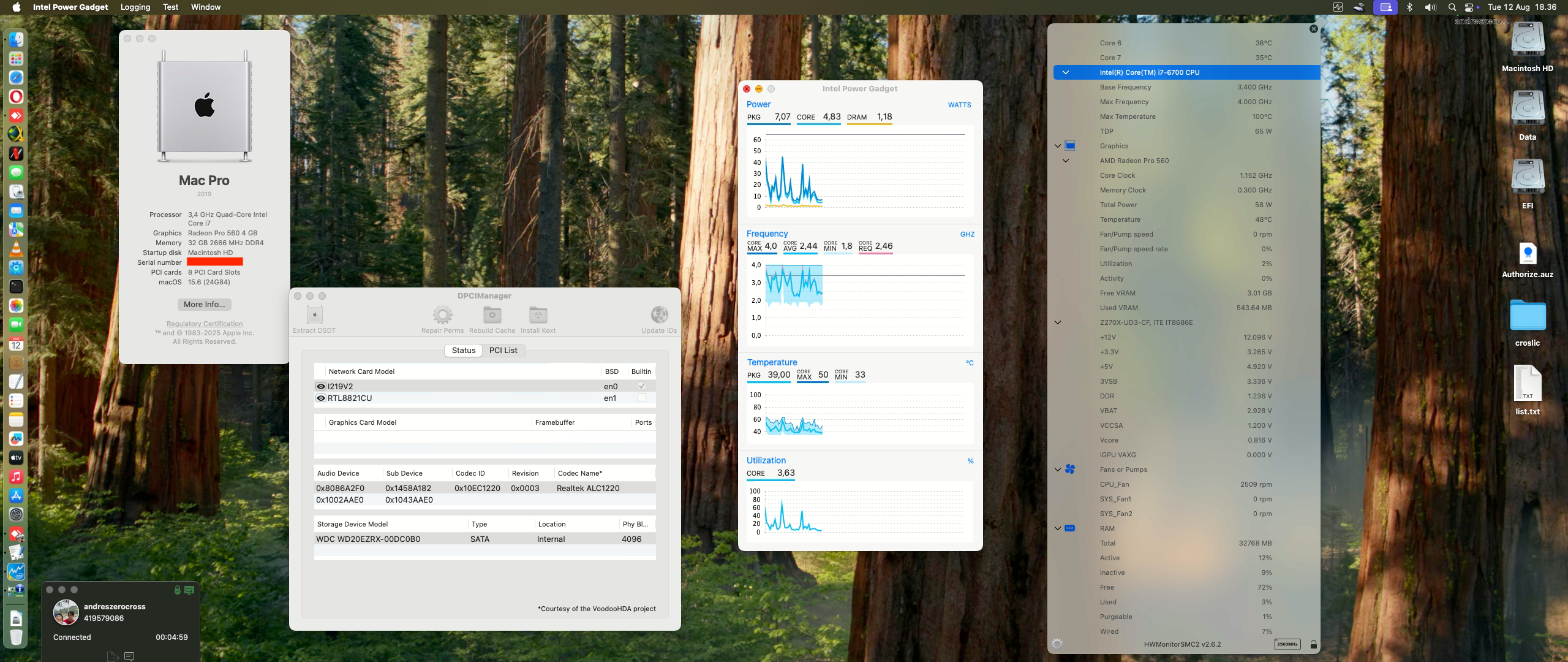This screenshot has height=662, width=1568.
Task: Open Intel Power Gadget dock icon
Action: (16, 571)
